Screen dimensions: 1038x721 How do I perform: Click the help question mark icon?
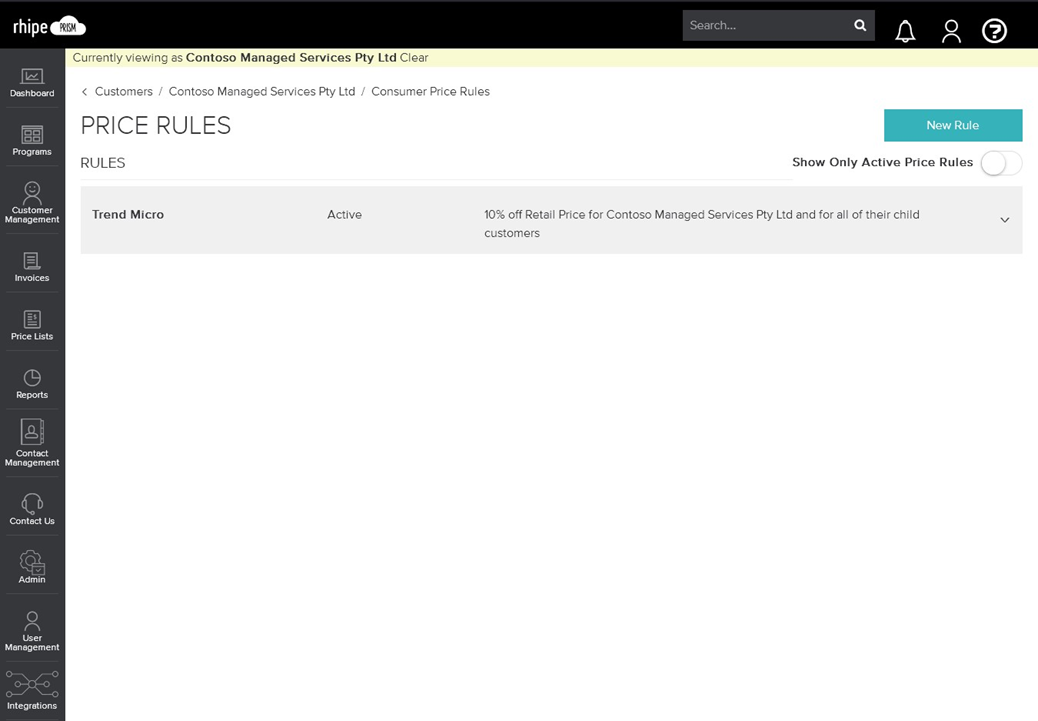[x=994, y=30]
